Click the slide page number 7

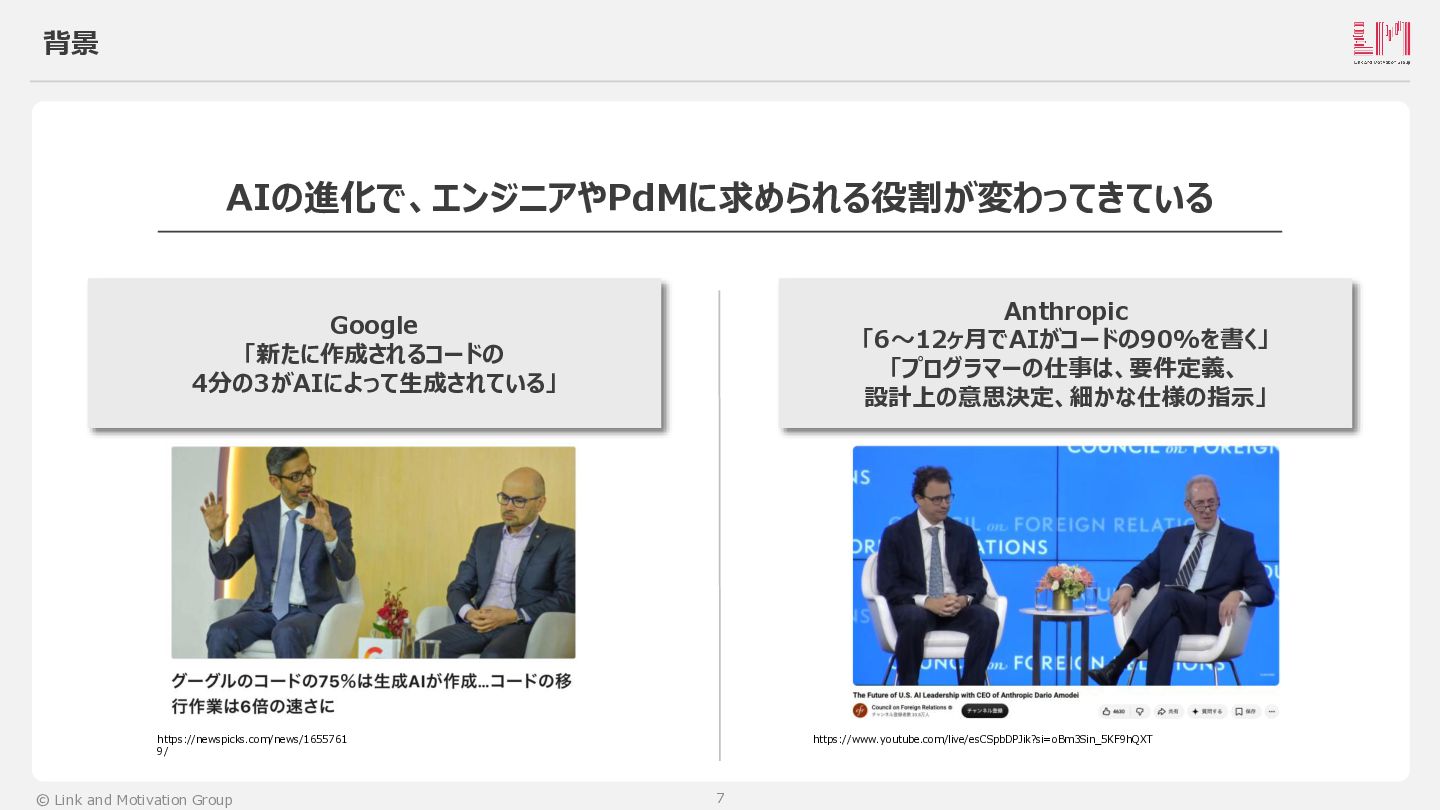(720, 798)
